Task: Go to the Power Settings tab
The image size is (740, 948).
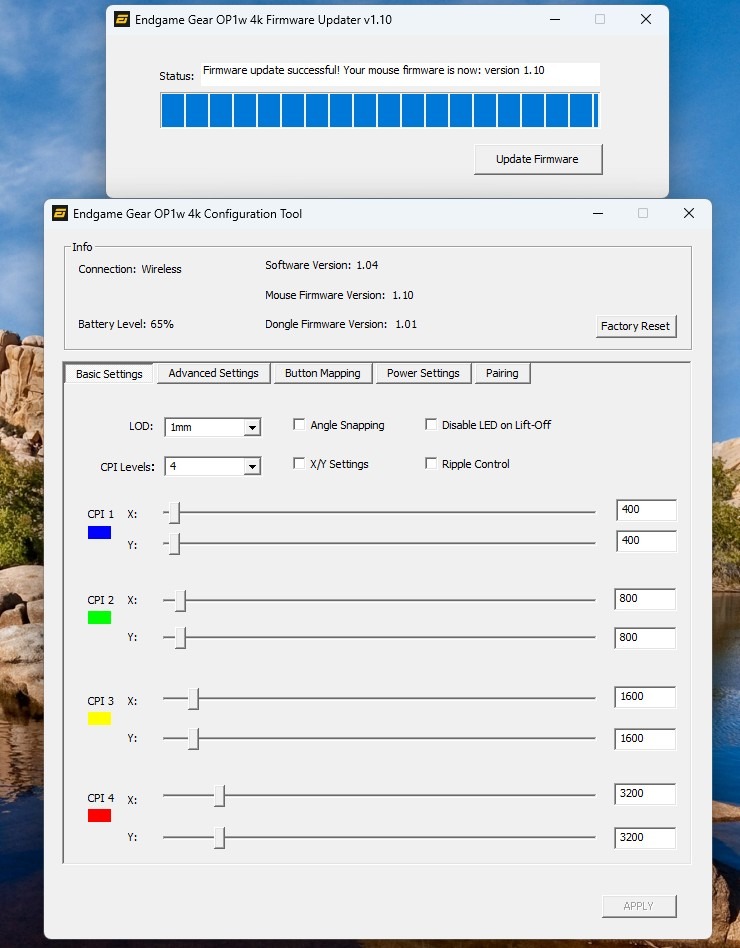Action: coord(423,373)
